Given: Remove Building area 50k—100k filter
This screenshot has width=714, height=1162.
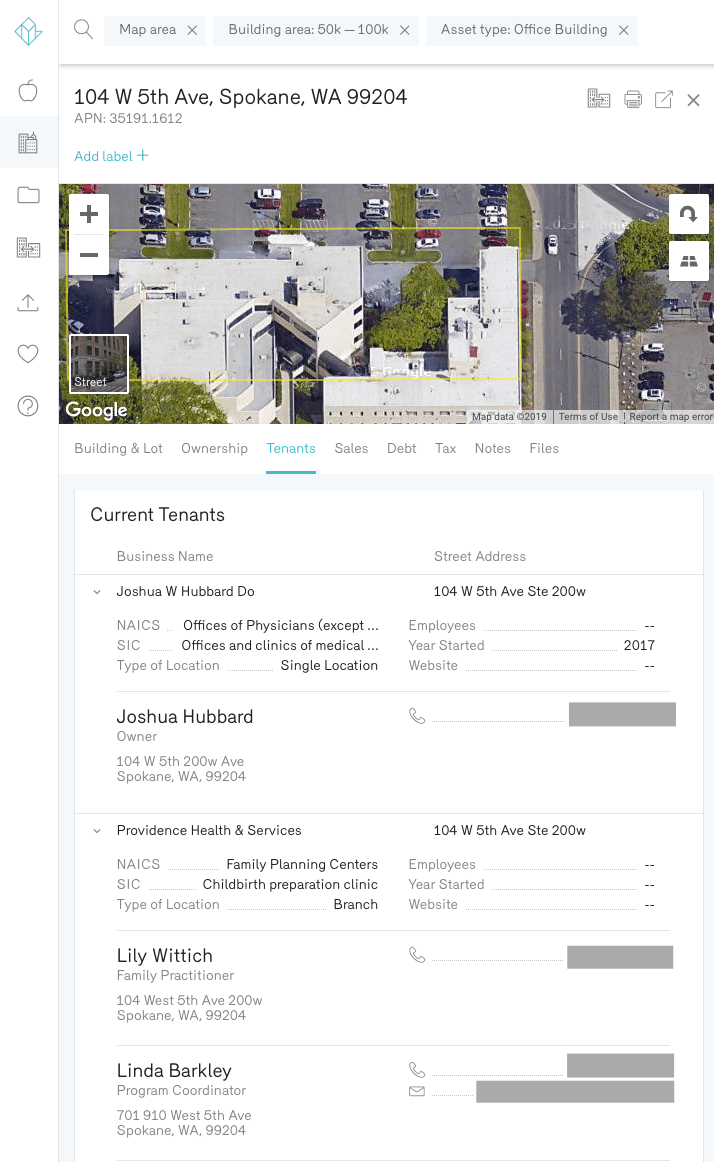Looking at the screenshot, I should [x=405, y=30].
